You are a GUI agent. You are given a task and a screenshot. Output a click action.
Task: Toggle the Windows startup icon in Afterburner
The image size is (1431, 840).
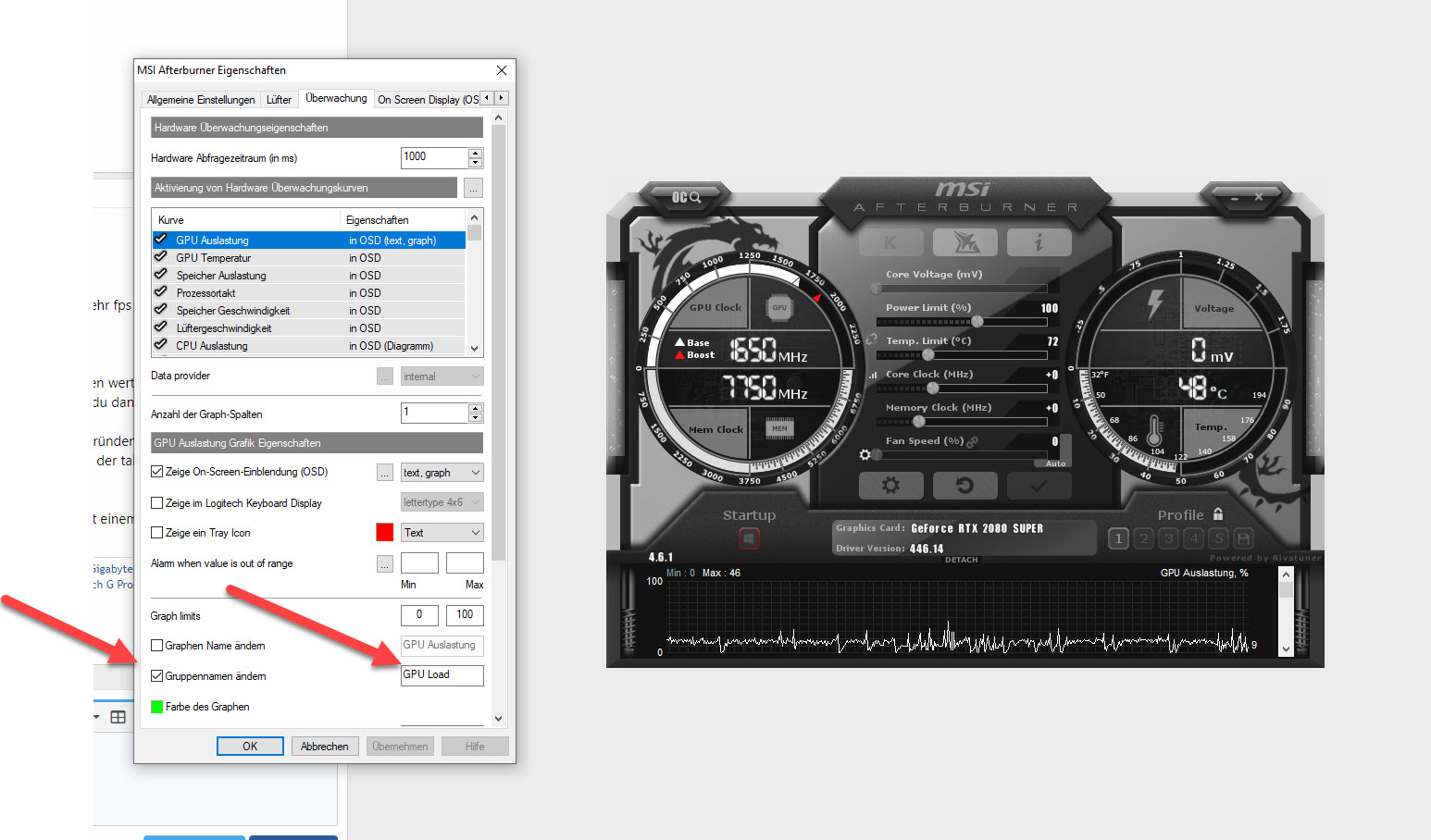coord(750,538)
